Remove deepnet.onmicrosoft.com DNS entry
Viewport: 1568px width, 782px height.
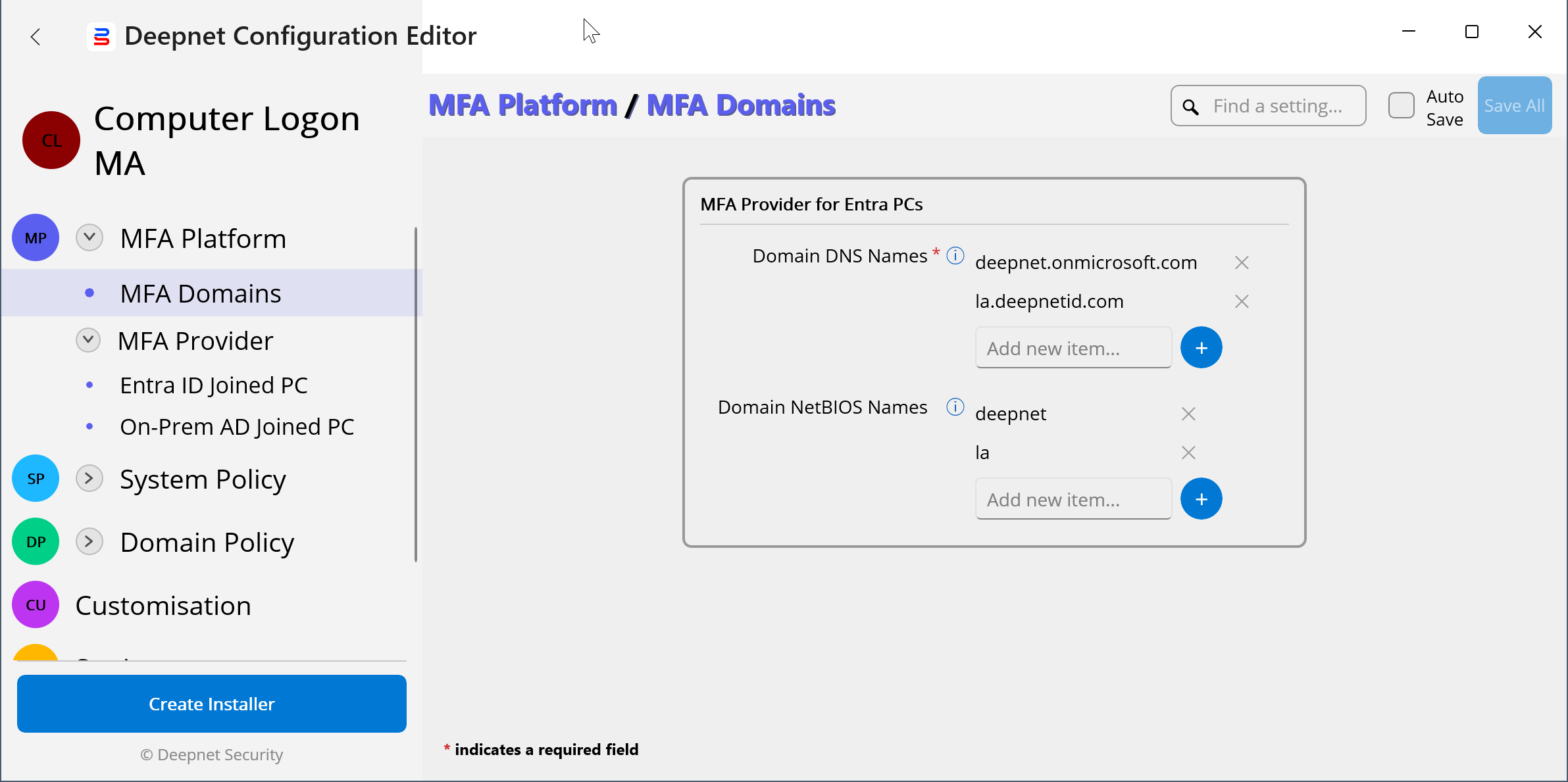coord(1241,263)
